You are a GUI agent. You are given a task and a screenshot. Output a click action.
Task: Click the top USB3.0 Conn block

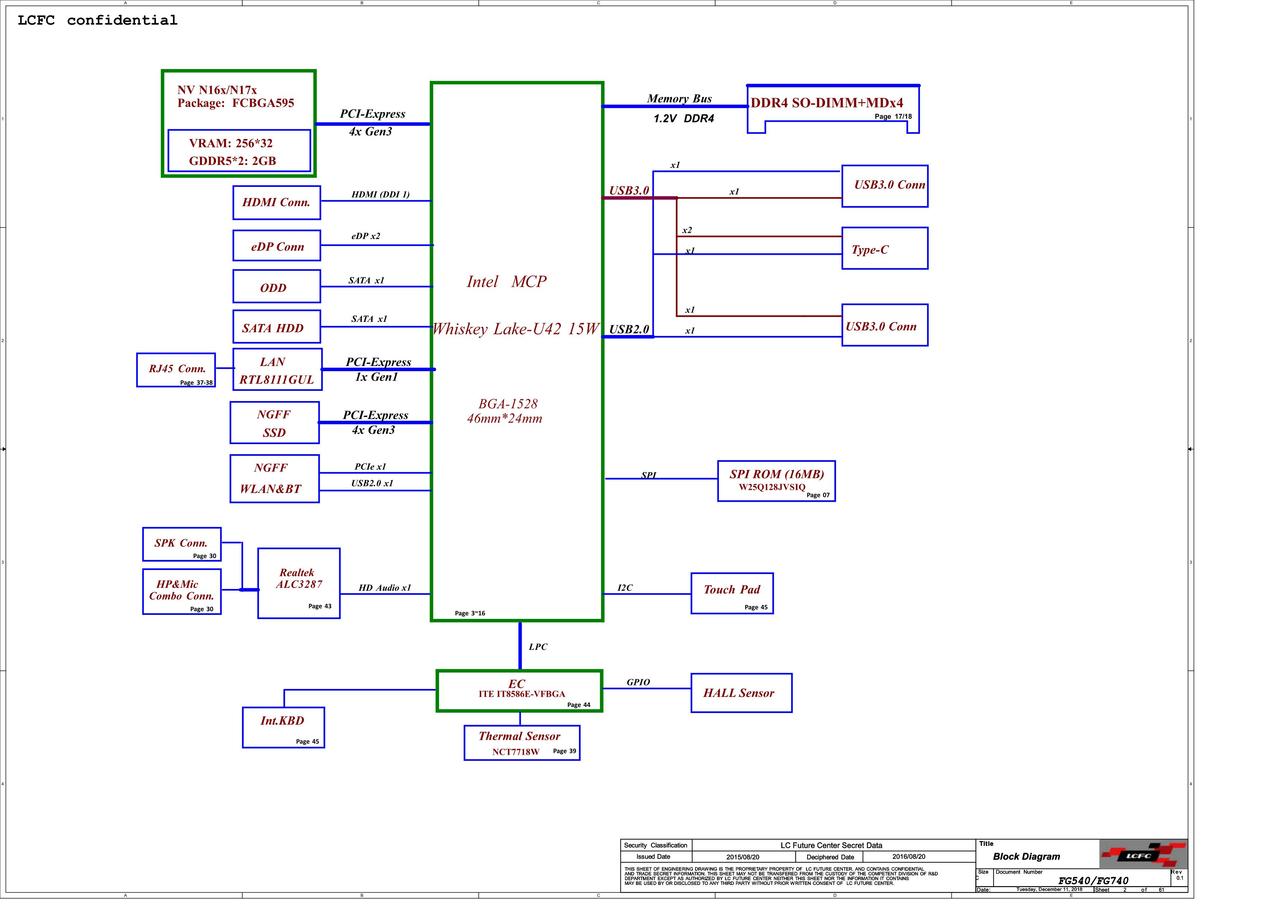pos(884,186)
